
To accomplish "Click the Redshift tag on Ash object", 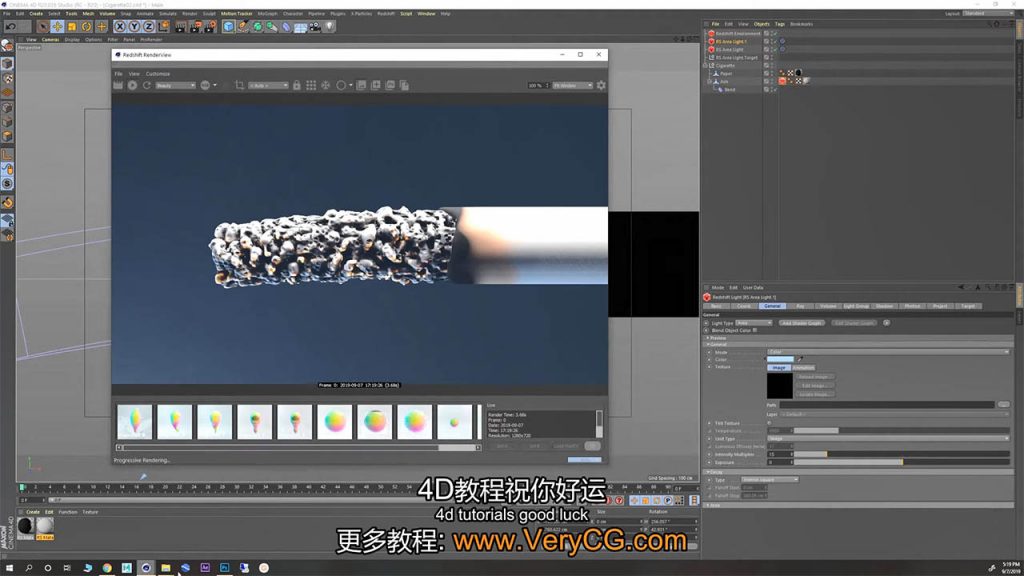I will coord(782,82).
